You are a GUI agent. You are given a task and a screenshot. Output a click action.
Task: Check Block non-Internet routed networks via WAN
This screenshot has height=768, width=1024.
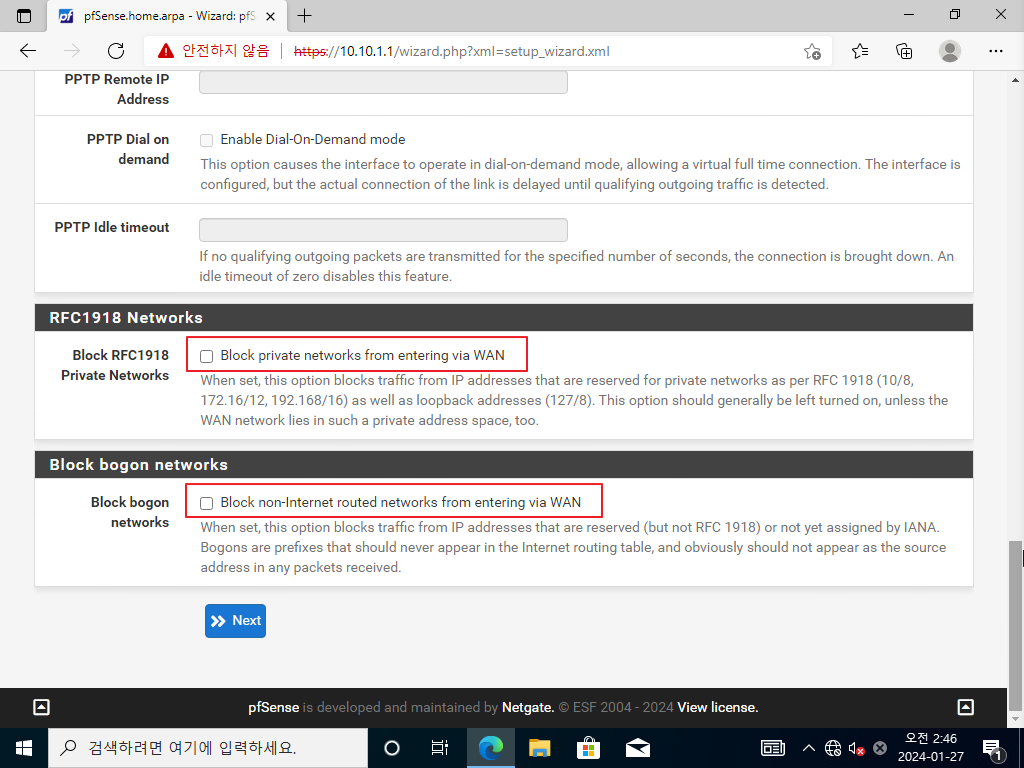coord(206,503)
